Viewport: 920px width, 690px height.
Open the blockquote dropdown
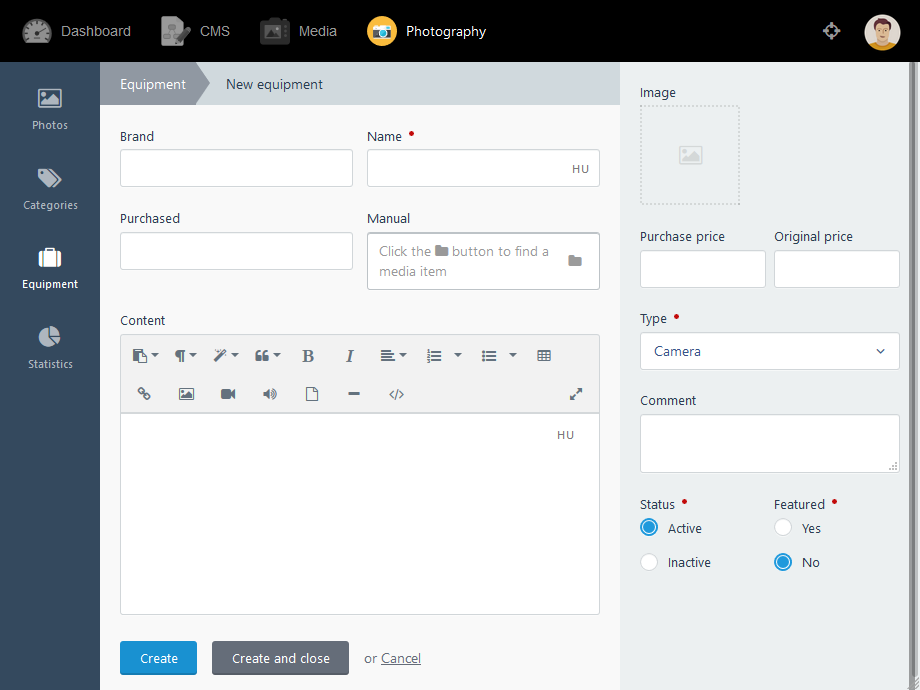coord(267,356)
